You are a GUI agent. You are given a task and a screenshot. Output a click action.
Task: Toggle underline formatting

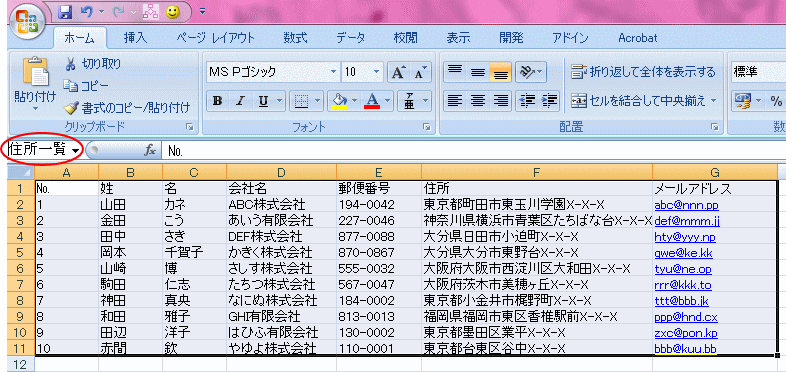point(263,101)
